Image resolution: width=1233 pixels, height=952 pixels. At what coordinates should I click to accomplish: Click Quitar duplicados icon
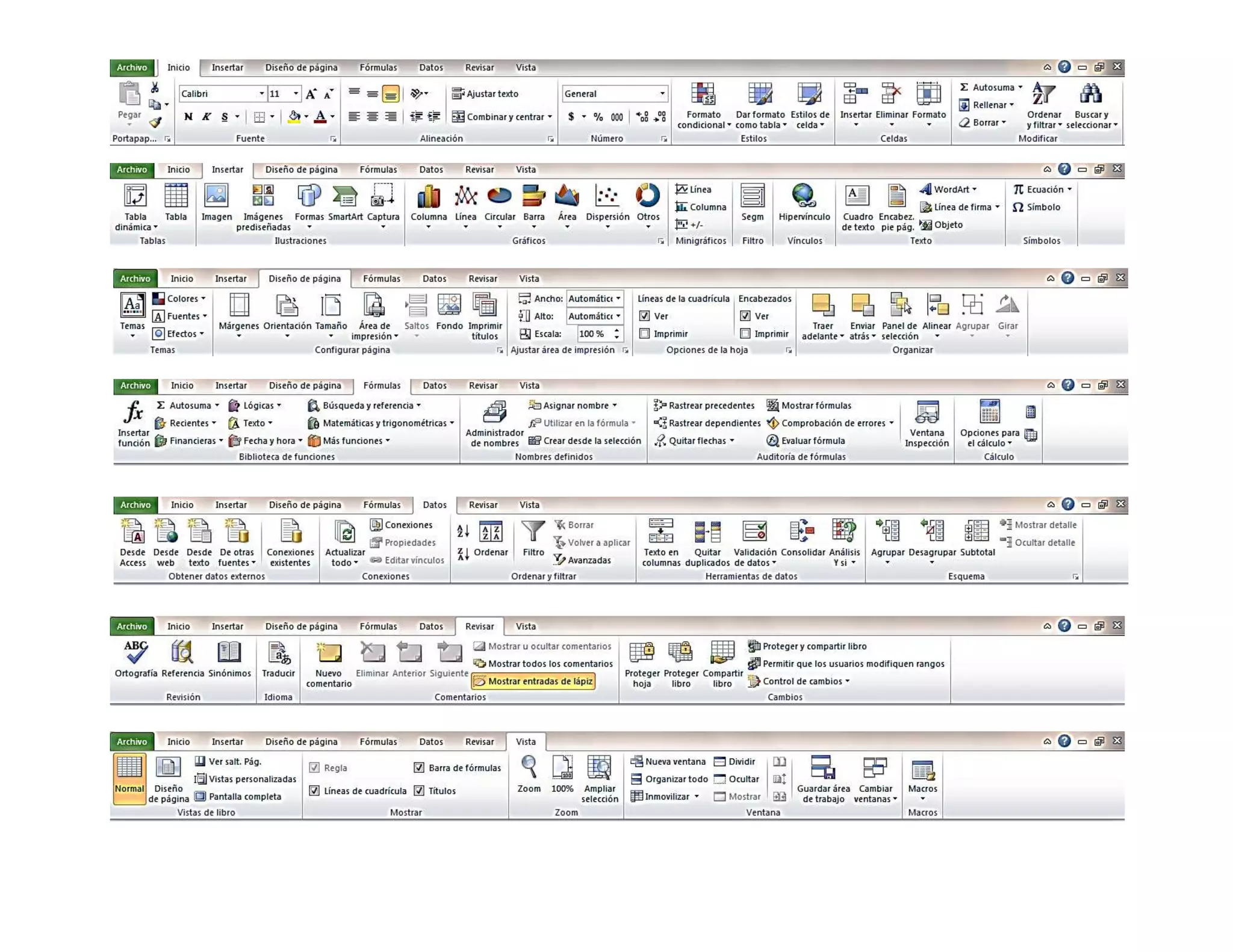point(707,532)
